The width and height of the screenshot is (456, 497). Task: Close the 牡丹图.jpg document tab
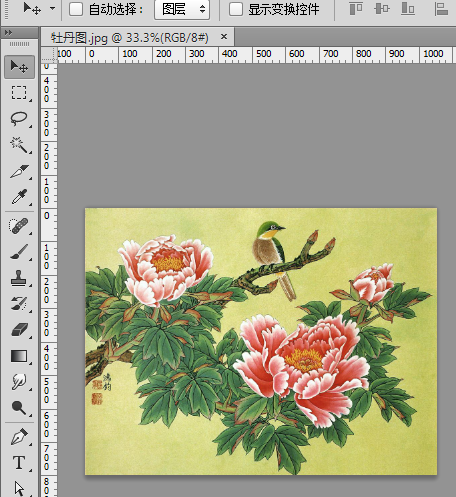pos(224,36)
